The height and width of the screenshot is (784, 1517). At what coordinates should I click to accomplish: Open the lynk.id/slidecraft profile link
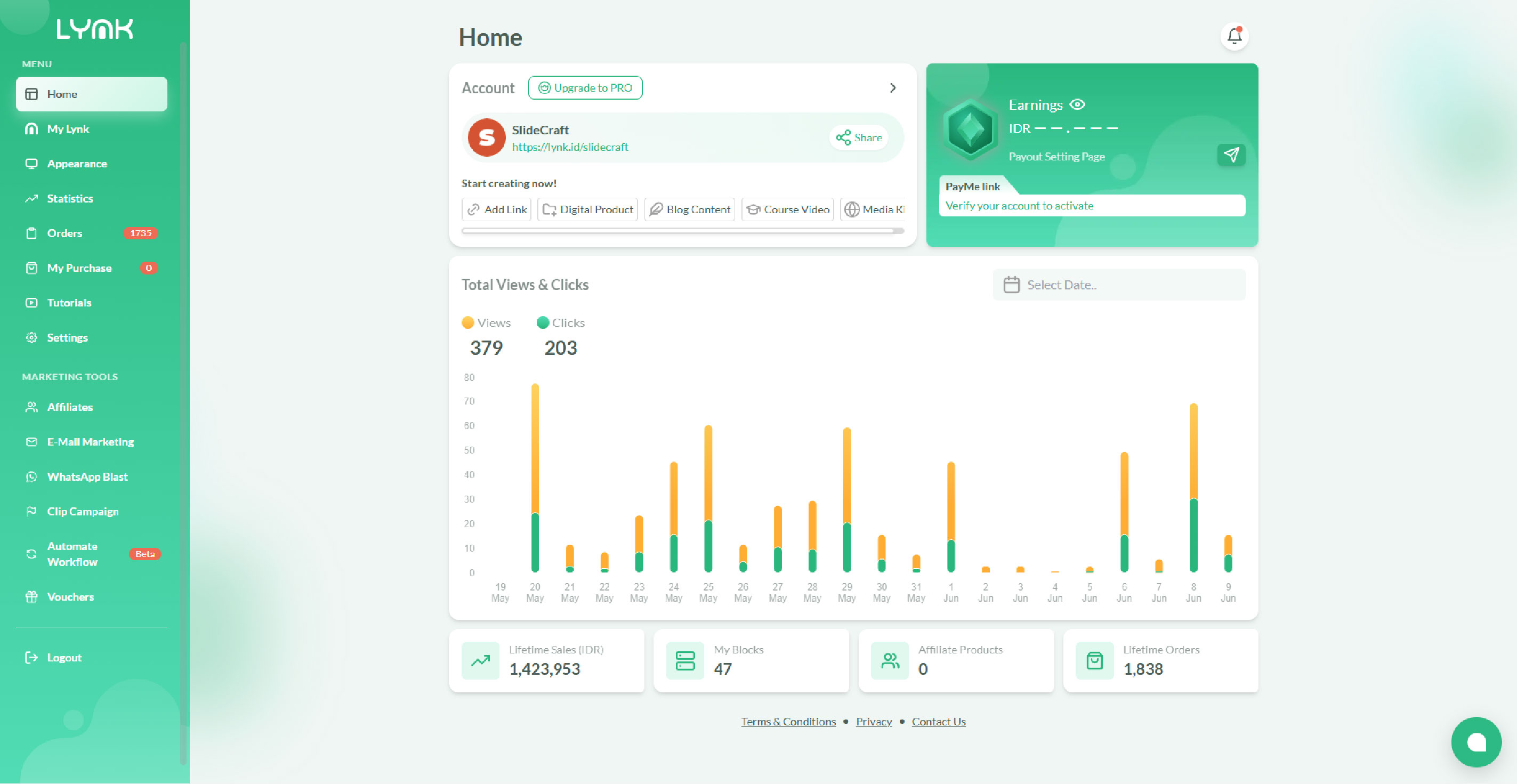(x=570, y=147)
